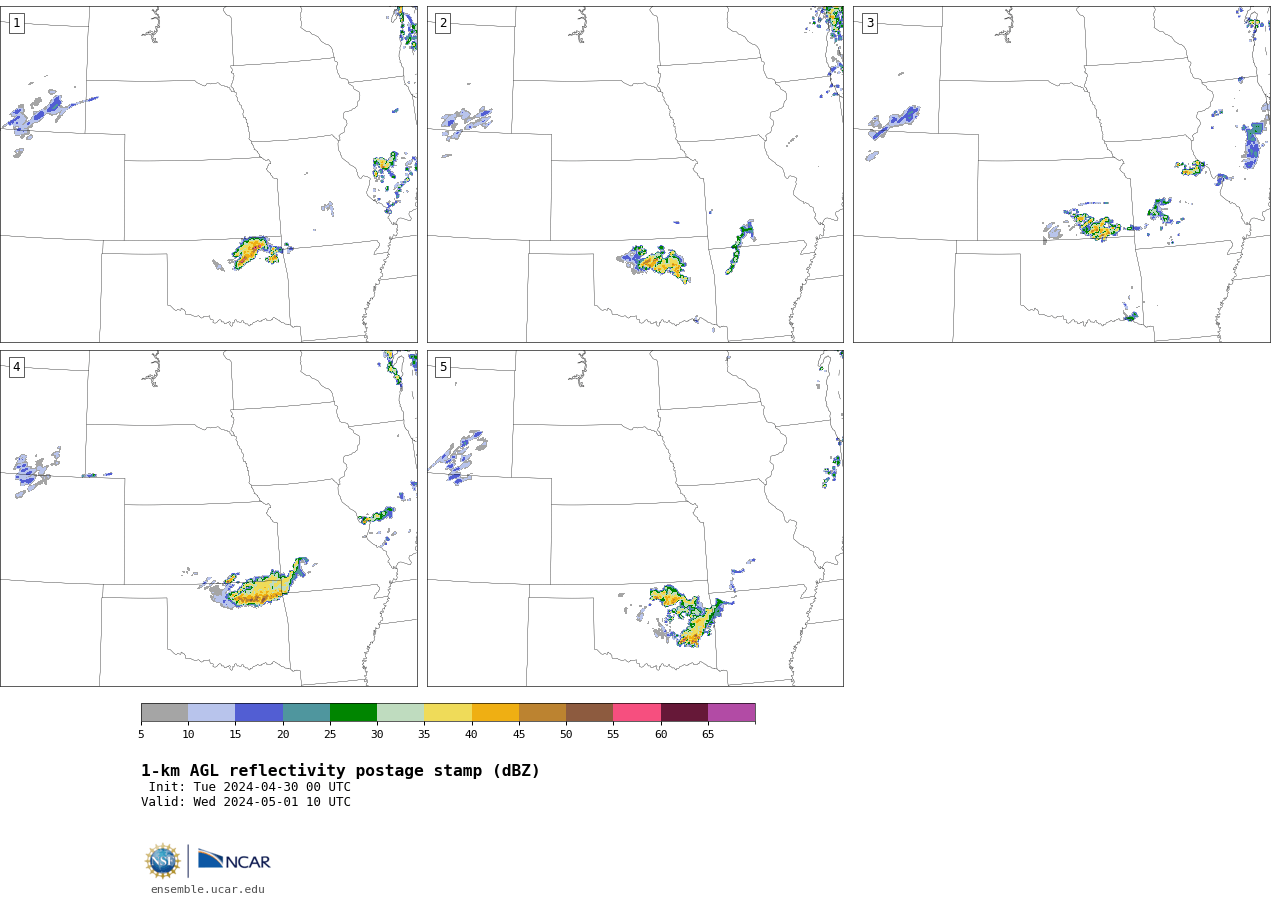Click the number label of panel 3
Screen dimensions: 1280x901
click(x=870, y=23)
